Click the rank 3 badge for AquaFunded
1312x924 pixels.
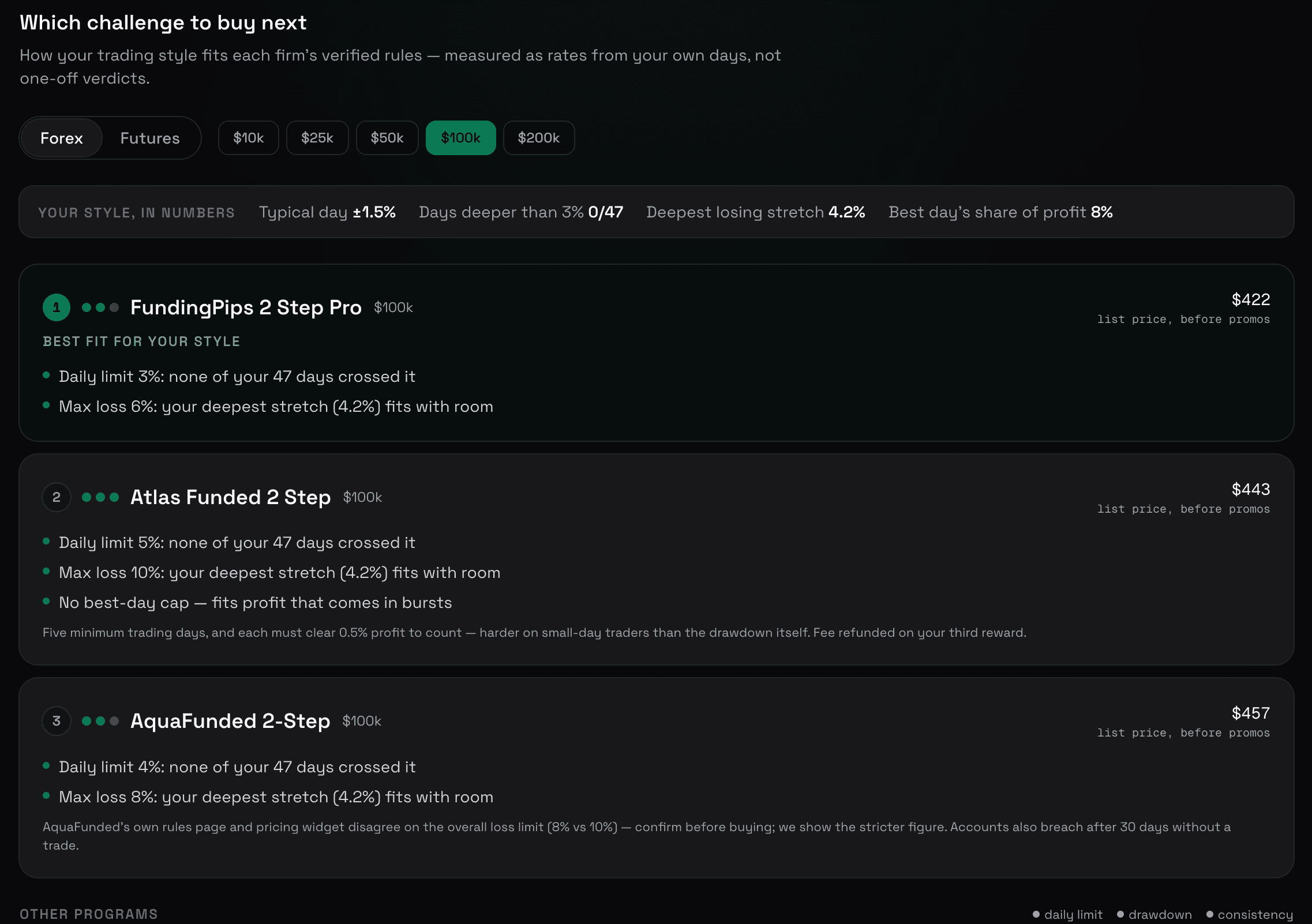[x=57, y=721]
